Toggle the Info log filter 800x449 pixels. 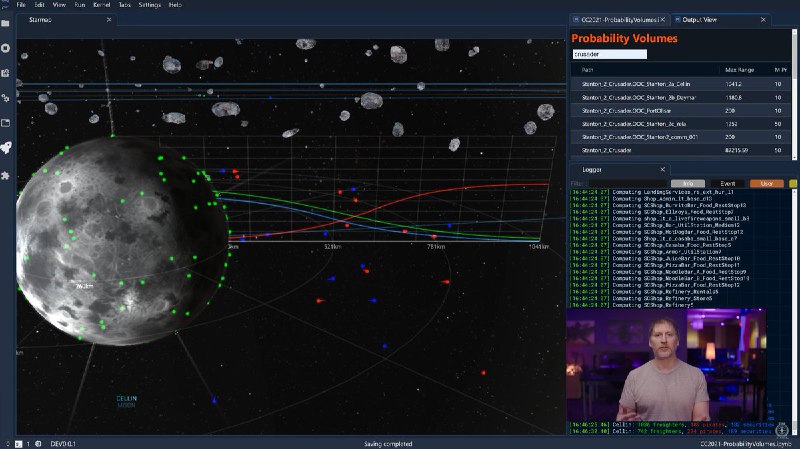(x=688, y=184)
